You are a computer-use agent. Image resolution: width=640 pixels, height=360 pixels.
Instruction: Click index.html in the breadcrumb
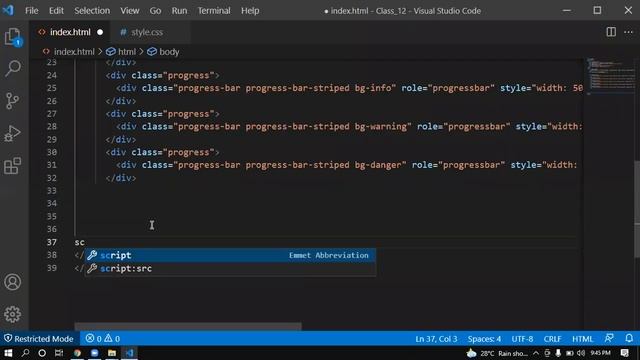[x=74, y=52]
